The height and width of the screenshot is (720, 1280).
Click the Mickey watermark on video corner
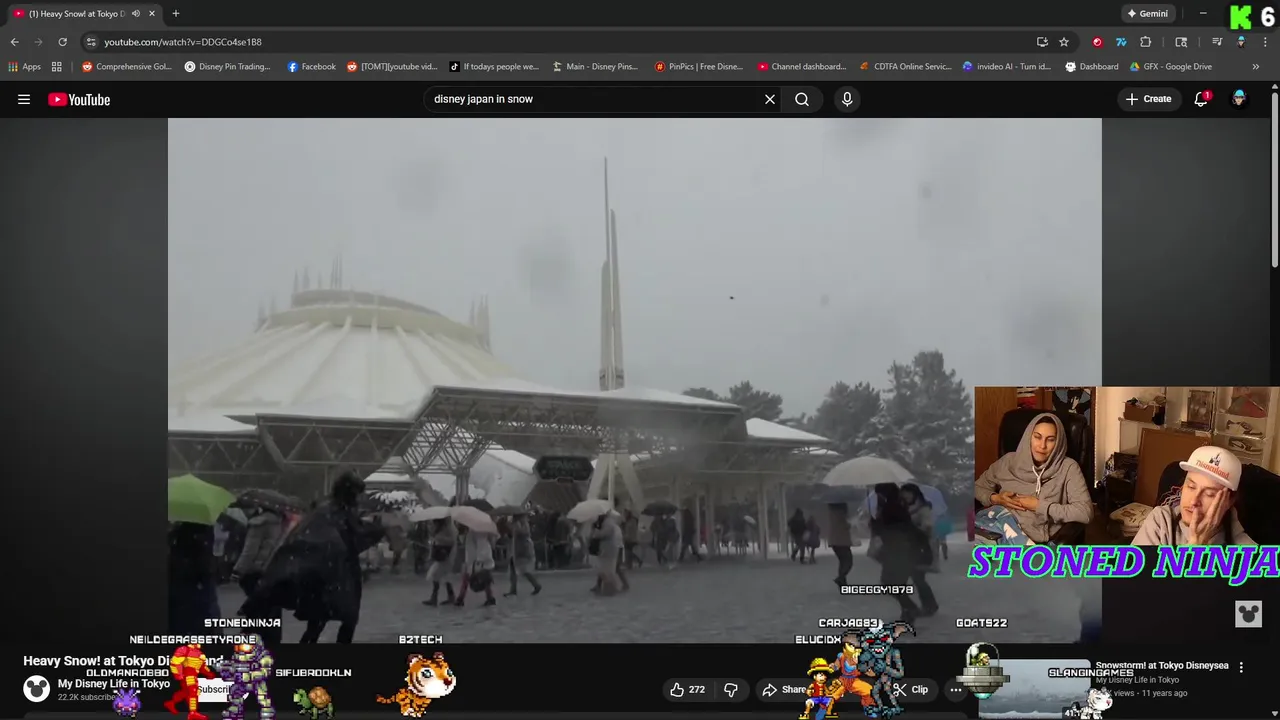(1248, 614)
